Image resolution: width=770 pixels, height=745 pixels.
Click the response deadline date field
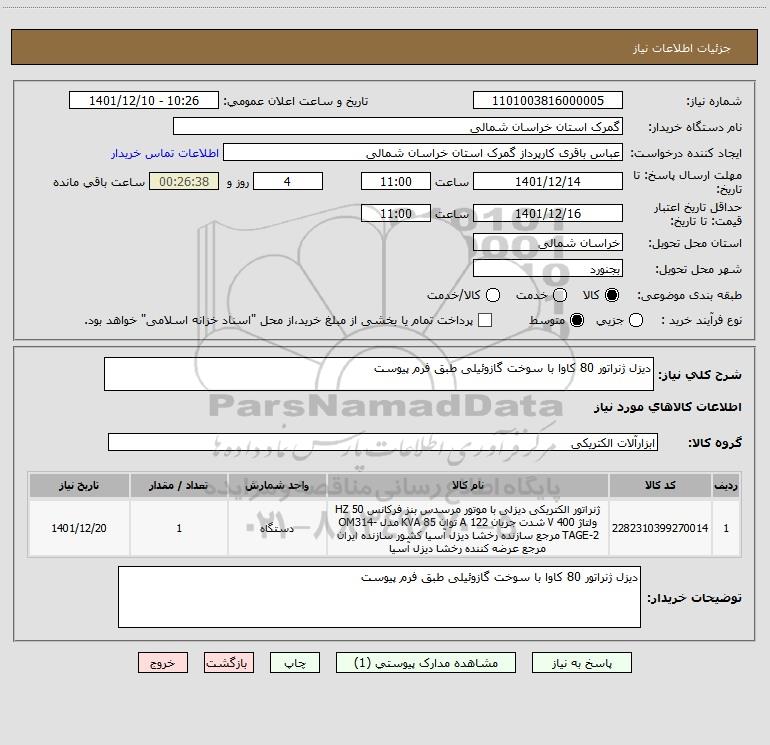point(548,182)
